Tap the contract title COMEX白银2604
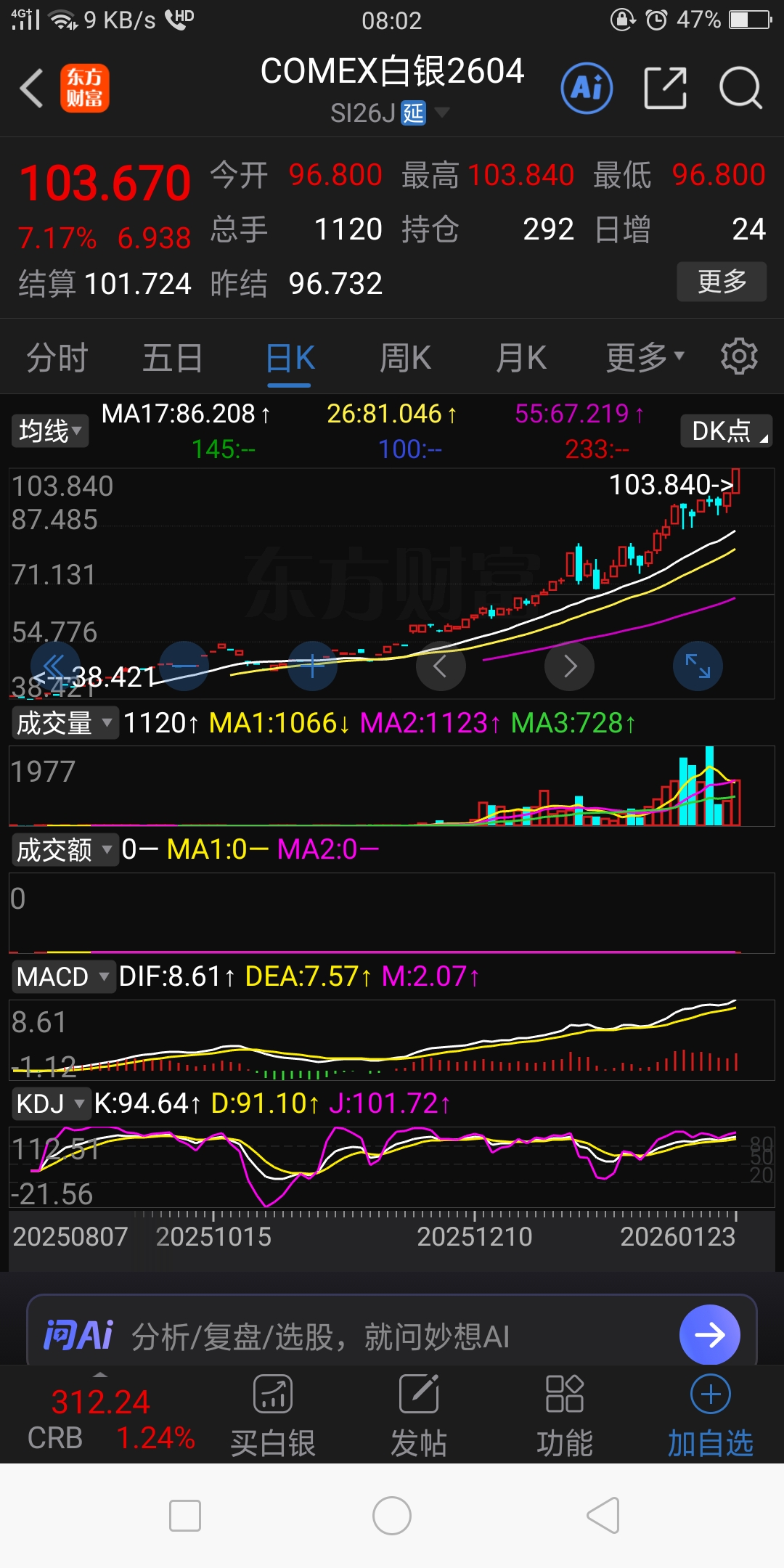The width and height of the screenshot is (784, 1568). 392,71
